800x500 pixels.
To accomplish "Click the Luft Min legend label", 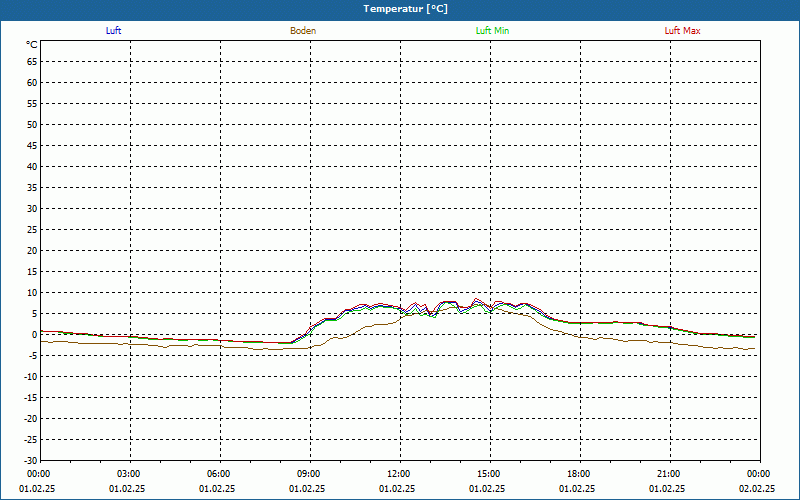I will click(492, 31).
